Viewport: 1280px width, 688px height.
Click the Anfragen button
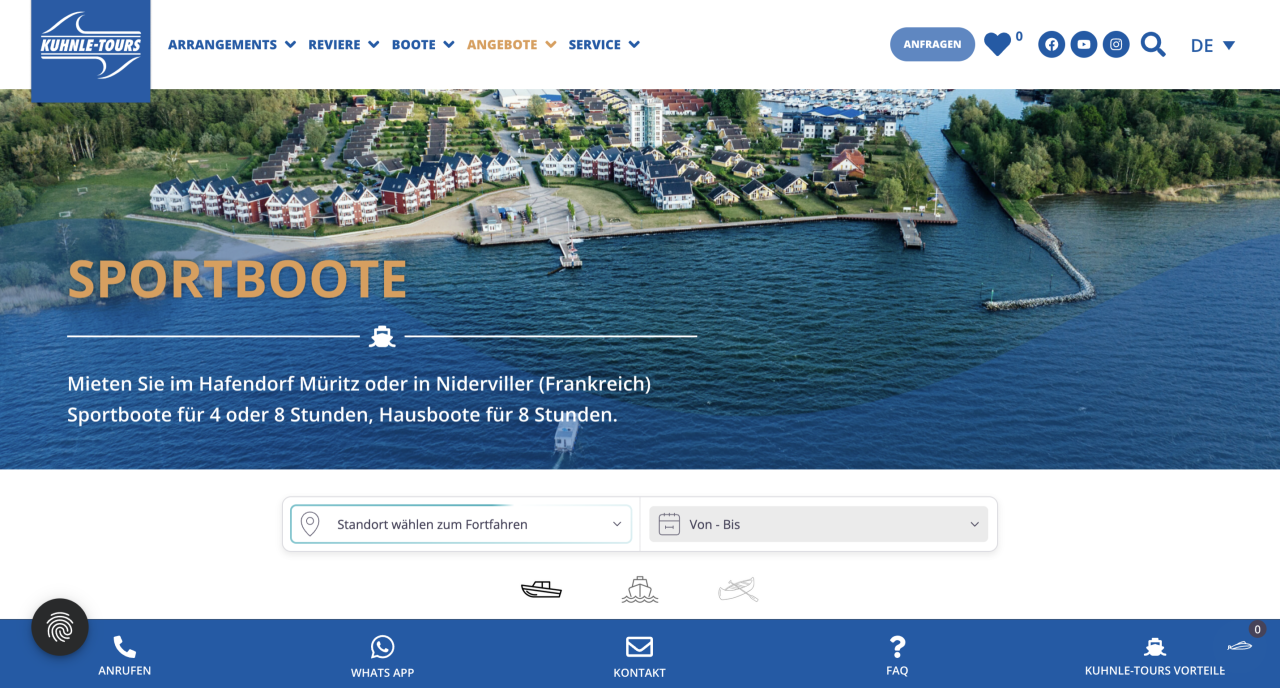click(x=932, y=44)
